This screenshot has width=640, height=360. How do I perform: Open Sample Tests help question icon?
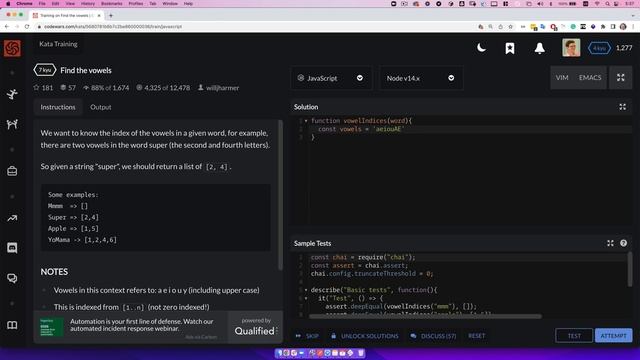(623, 243)
